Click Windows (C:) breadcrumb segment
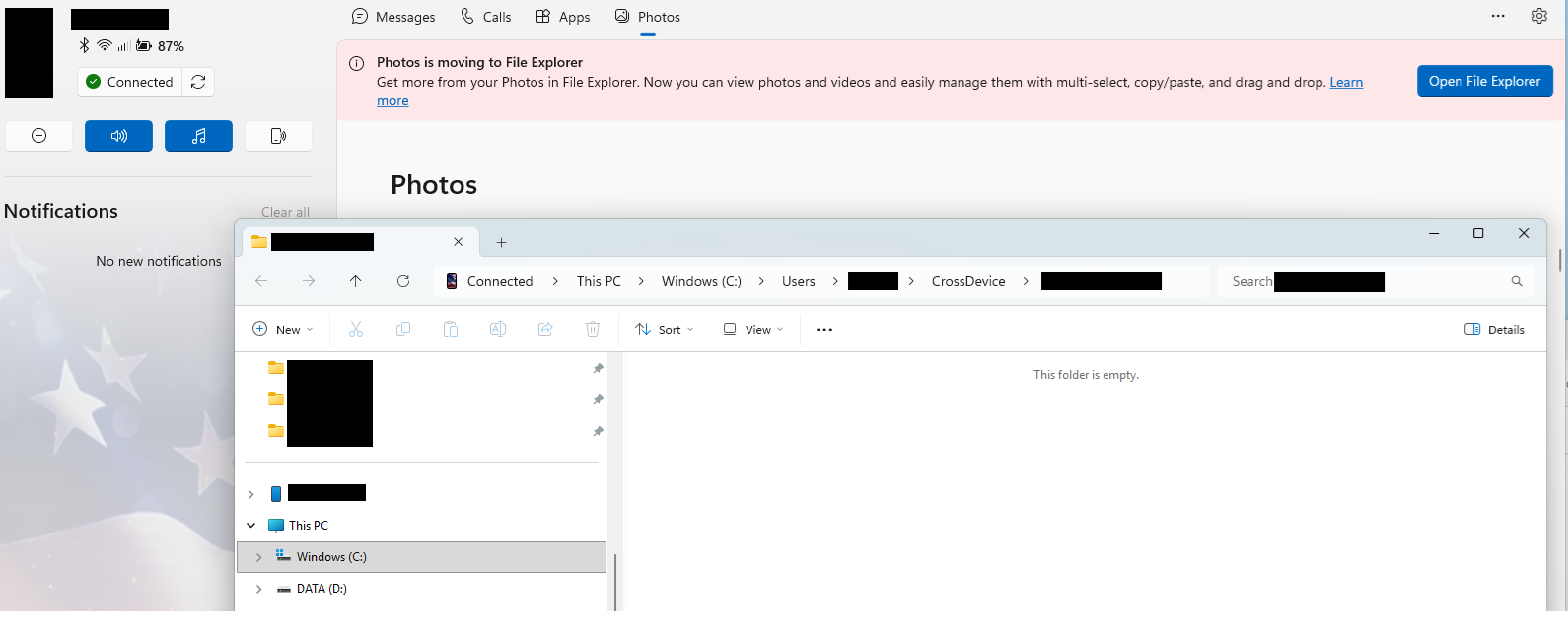This screenshot has height=639, width=1568. pyautogui.click(x=701, y=281)
